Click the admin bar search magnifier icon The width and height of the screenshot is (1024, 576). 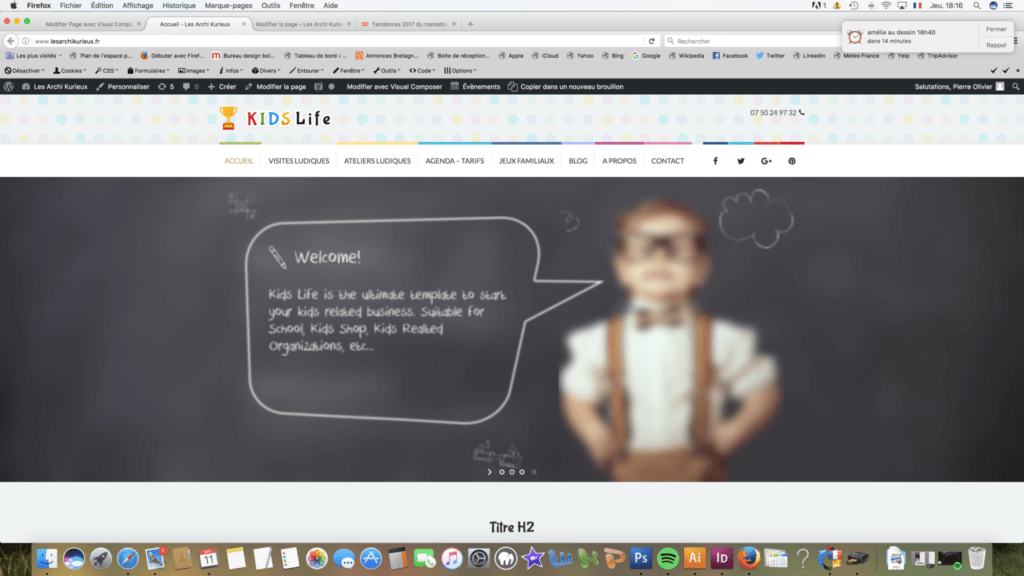[x=1016, y=86]
